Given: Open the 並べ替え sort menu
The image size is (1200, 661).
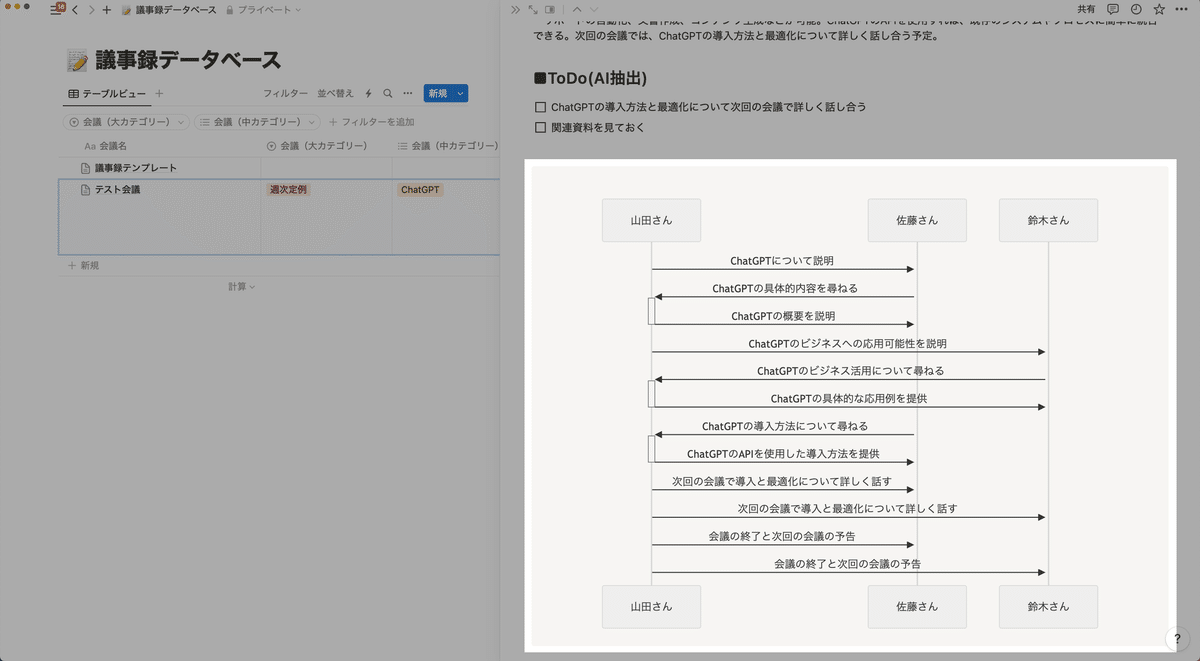Looking at the screenshot, I should [335, 93].
